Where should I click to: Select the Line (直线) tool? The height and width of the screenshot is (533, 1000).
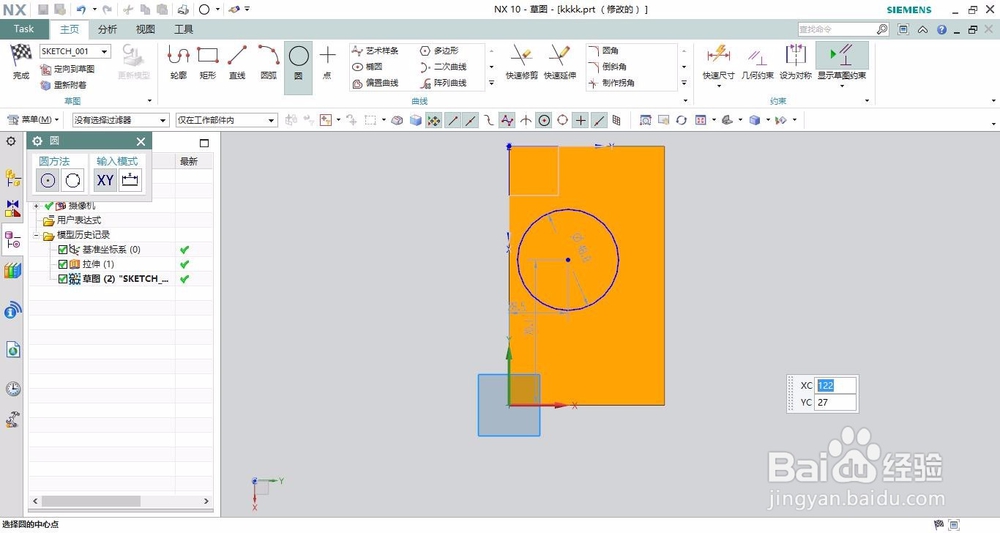coord(237,62)
